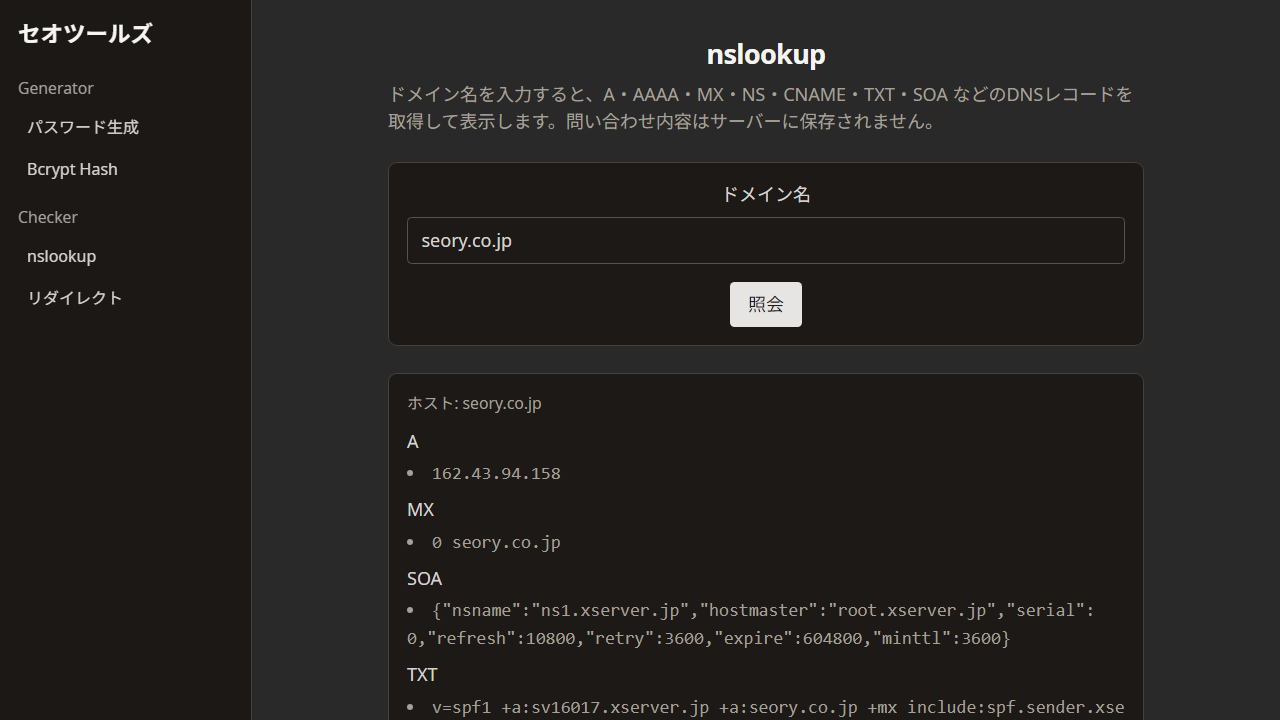Select the seory.co.jp text in the input
Image resolution: width=1280 pixels, height=720 pixels.
pyautogui.click(x=467, y=240)
